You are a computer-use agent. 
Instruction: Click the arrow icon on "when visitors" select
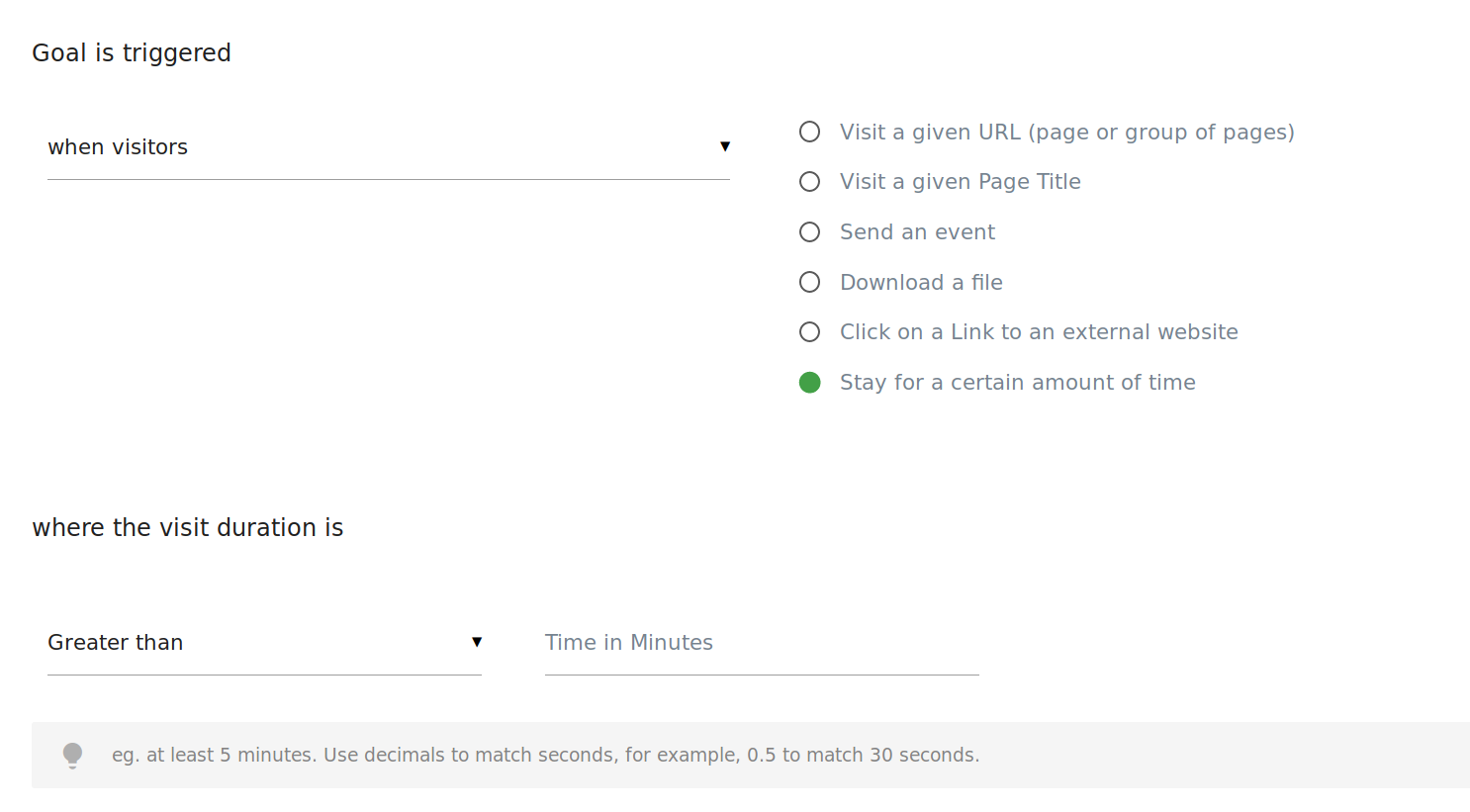(x=725, y=146)
